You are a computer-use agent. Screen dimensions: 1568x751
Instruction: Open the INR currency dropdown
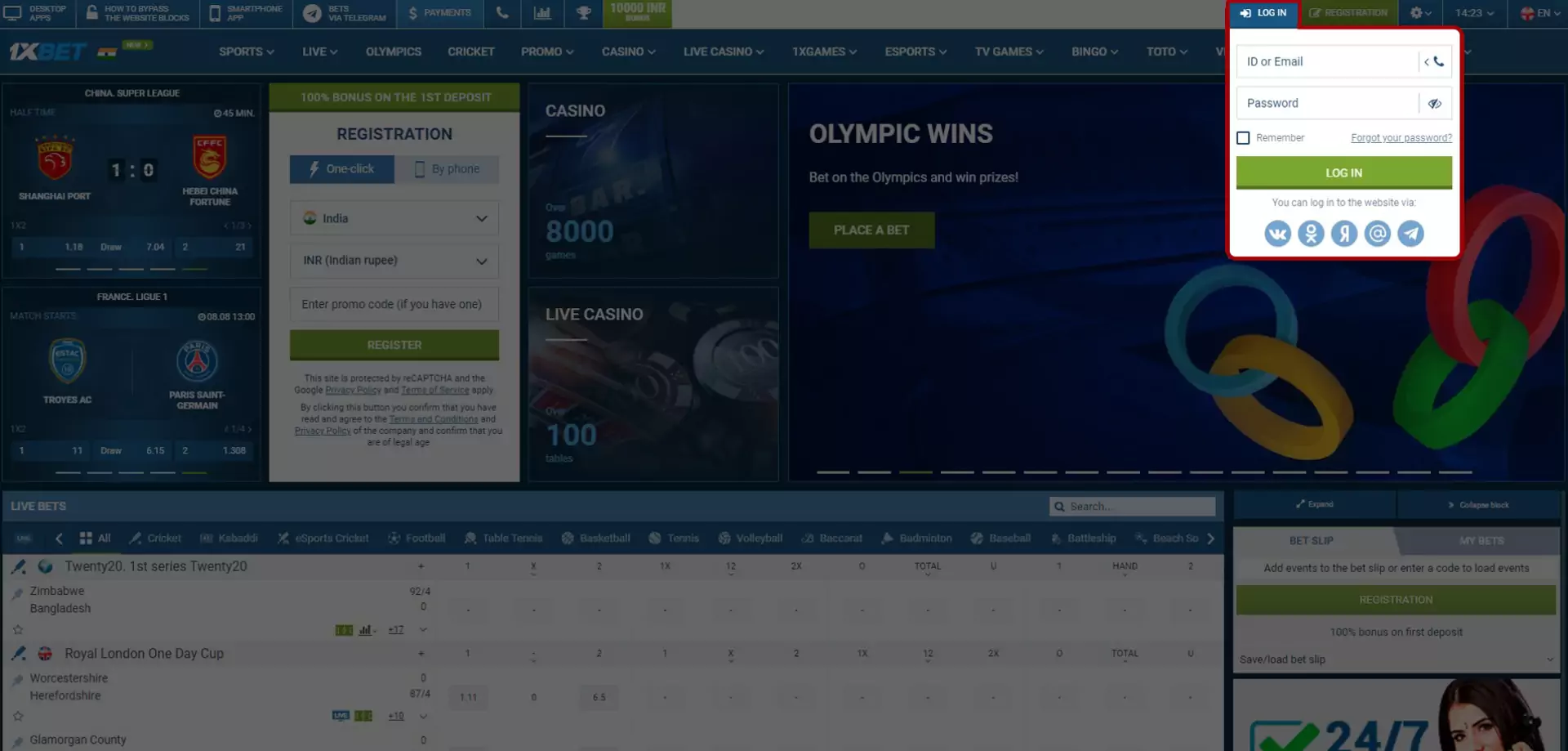coord(394,261)
